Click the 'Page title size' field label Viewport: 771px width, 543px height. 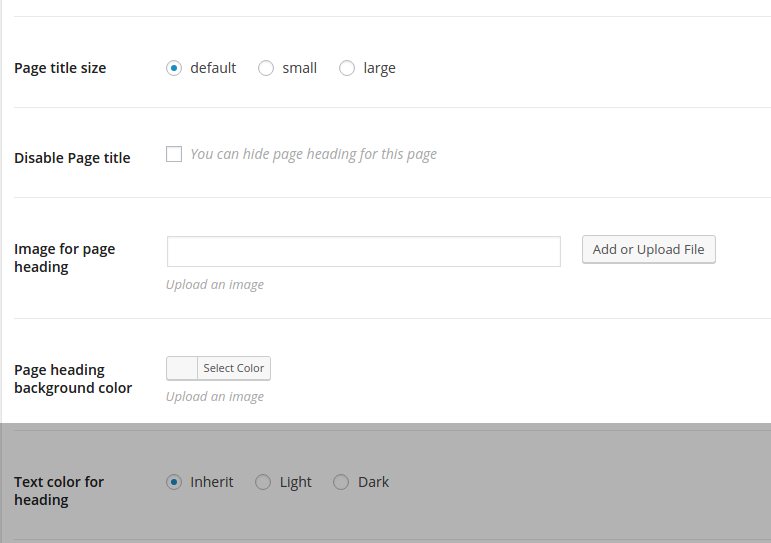coord(60,68)
